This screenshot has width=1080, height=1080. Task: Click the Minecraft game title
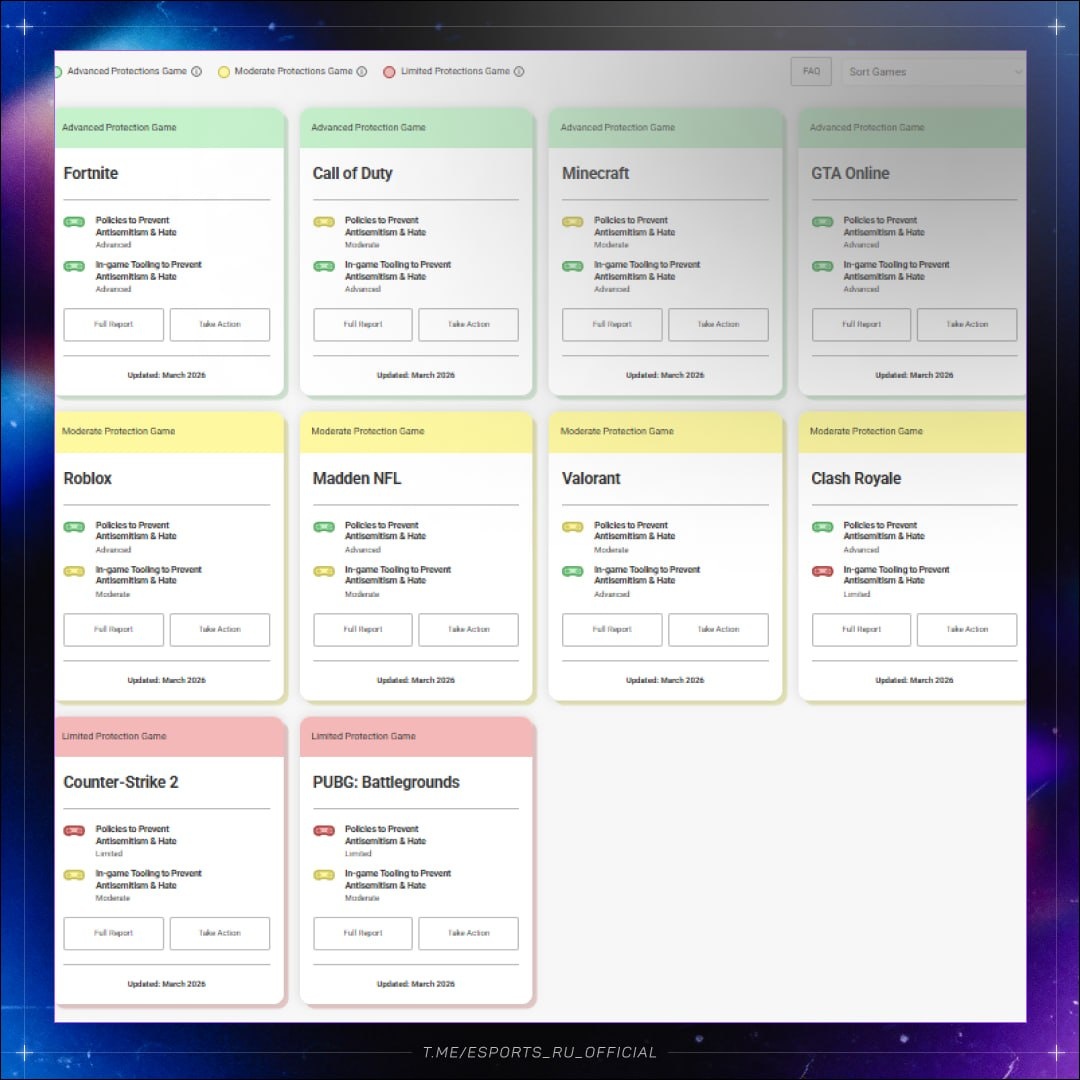[595, 174]
